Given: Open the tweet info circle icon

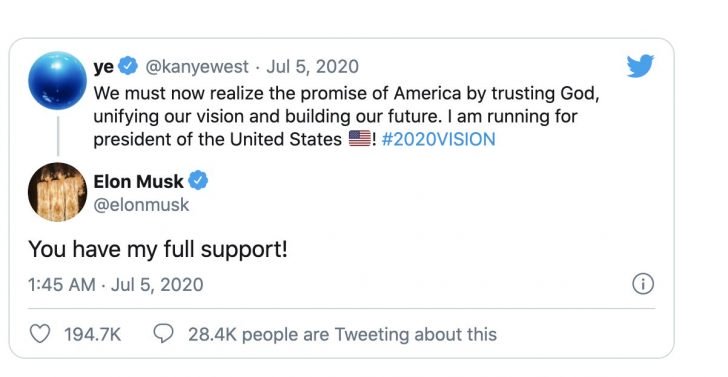Looking at the screenshot, I should click(x=643, y=284).
